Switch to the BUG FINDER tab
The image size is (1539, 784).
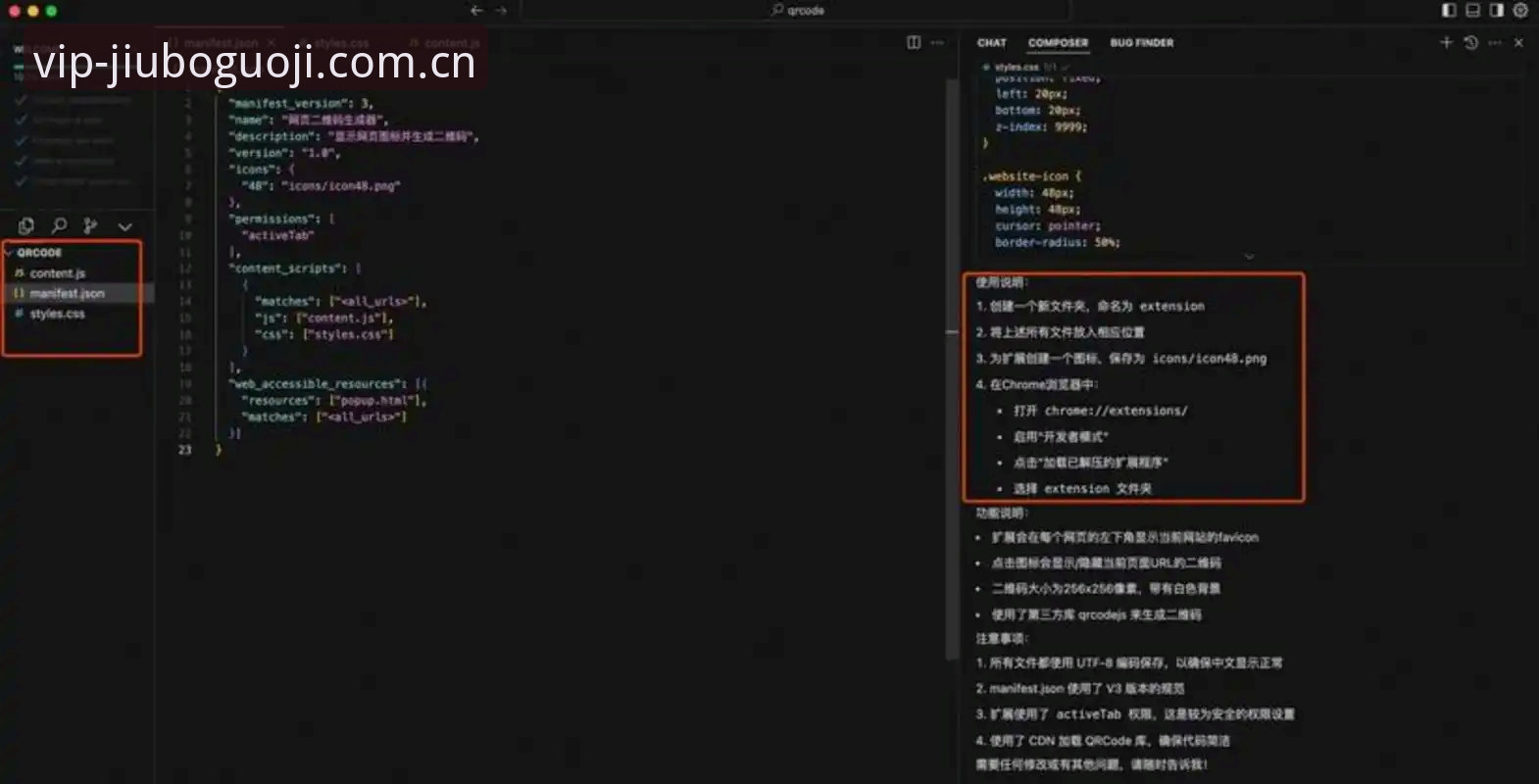(x=1141, y=43)
